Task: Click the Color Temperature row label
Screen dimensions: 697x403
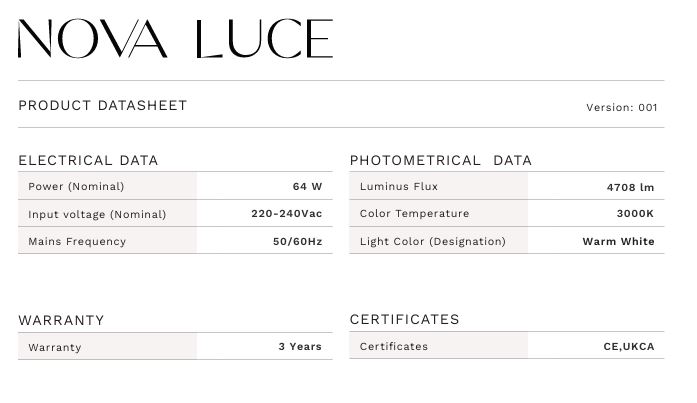Action: (x=414, y=214)
